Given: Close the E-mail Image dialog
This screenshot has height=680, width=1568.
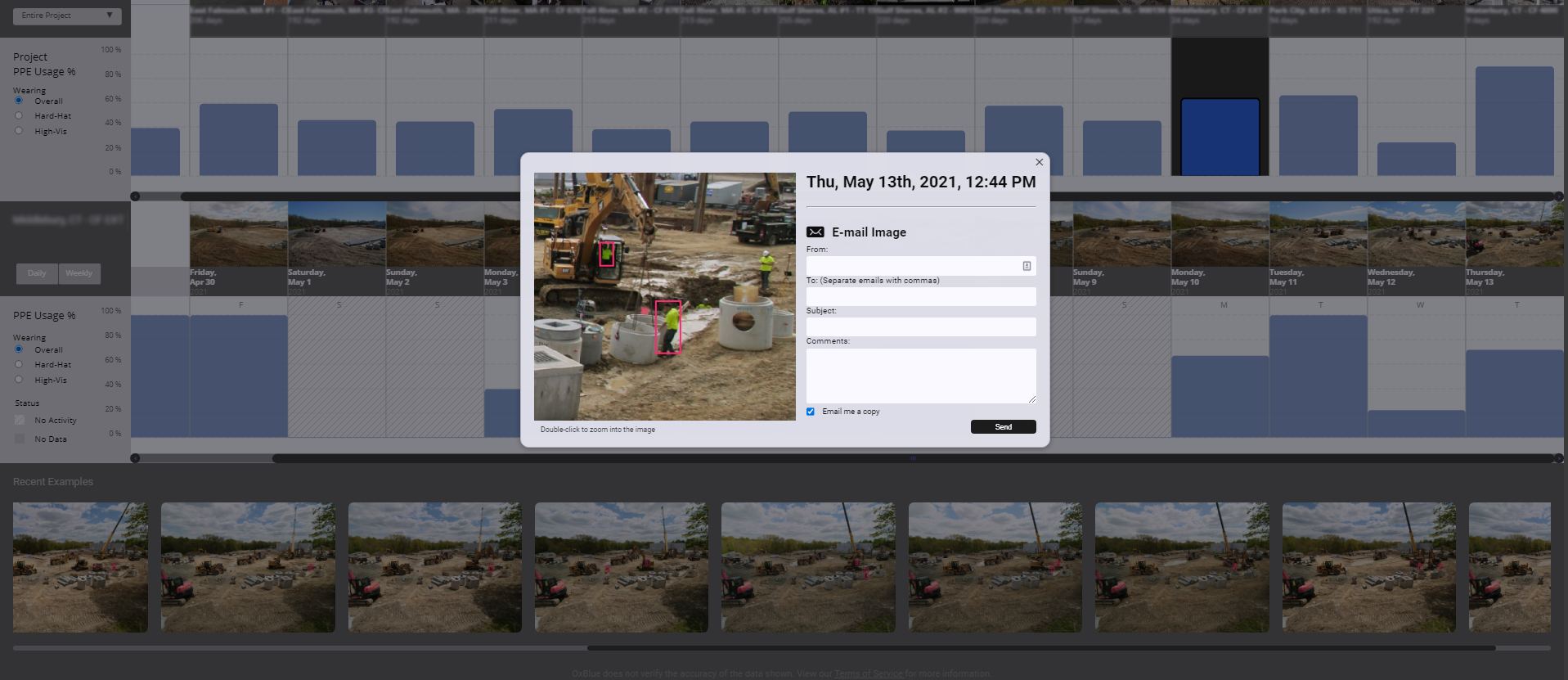Looking at the screenshot, I should pos(1039,162).
